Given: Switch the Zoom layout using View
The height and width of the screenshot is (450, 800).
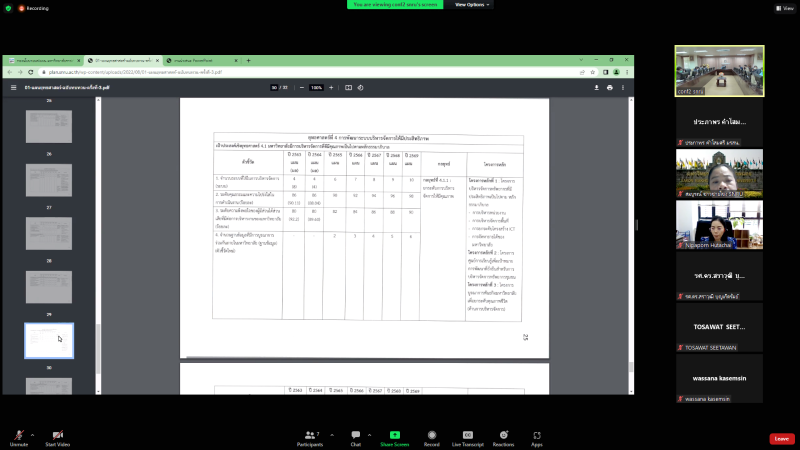Looking at the screenshot, I should (782, 8).
